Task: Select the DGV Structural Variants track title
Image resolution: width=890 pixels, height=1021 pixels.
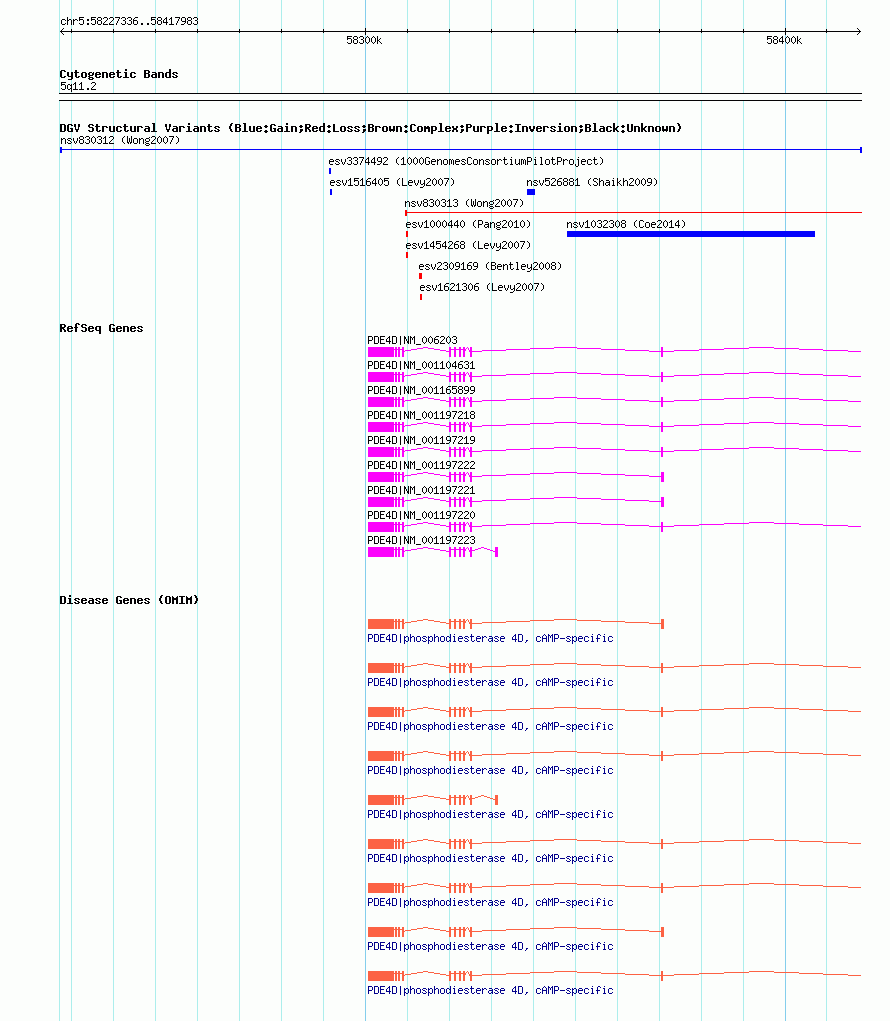Action: pyautogui.click(x=370, y=128)
